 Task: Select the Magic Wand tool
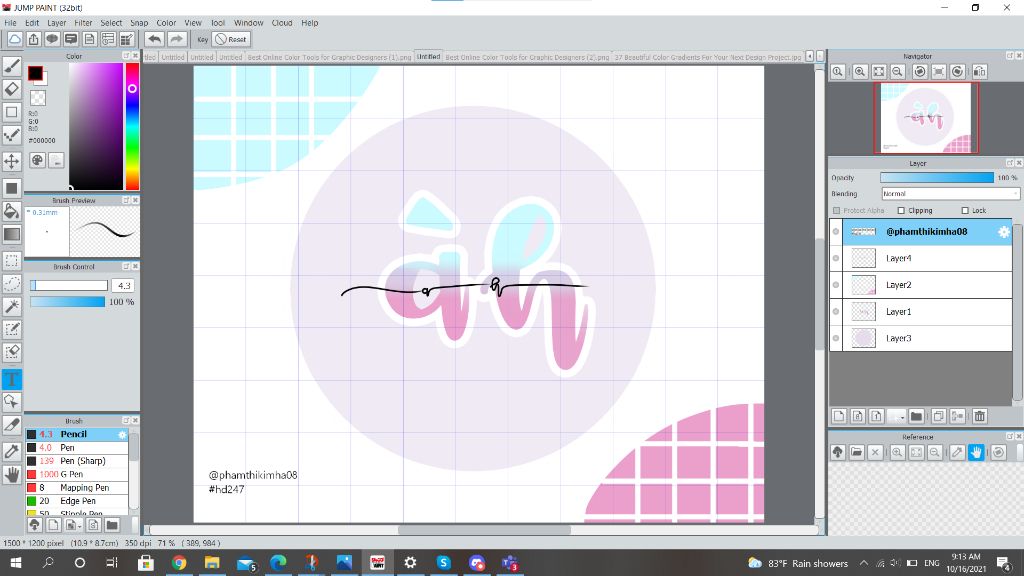12,306
